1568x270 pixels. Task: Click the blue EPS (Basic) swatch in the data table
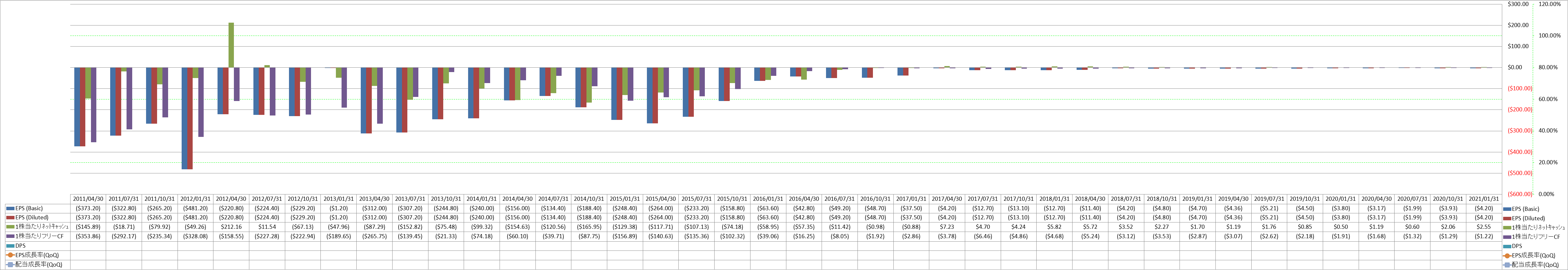click(10, 208)
